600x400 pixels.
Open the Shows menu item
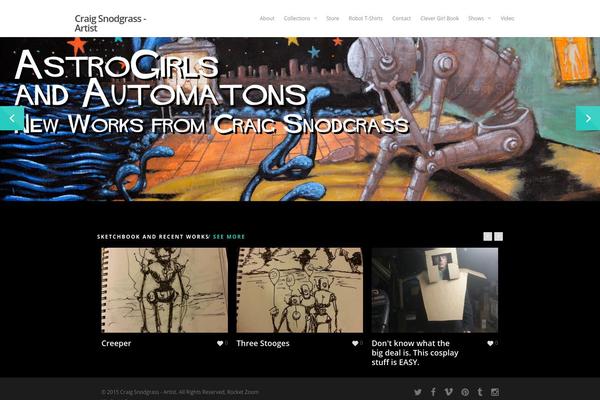[x=476, y=18]
